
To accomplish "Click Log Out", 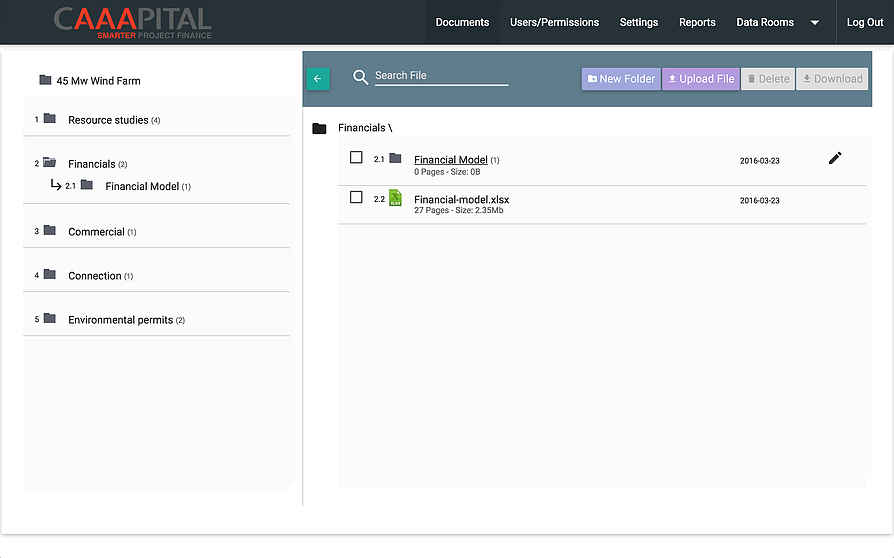I will (x=864, y=22).
